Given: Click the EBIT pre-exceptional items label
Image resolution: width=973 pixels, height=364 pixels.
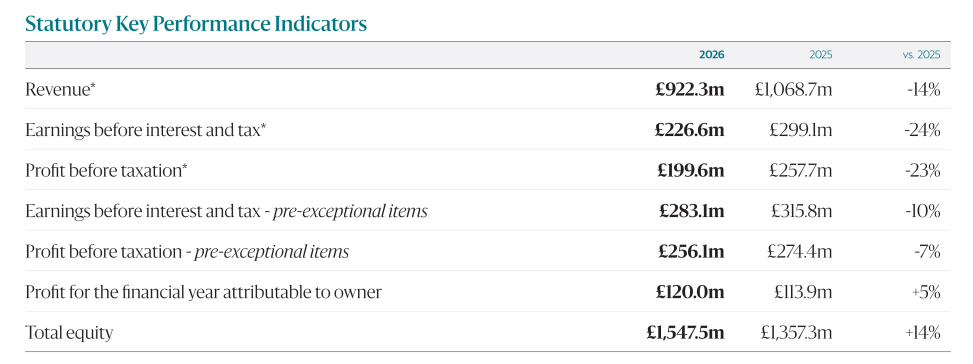Looking at the screenshot, I should click(x=226, y=211).
